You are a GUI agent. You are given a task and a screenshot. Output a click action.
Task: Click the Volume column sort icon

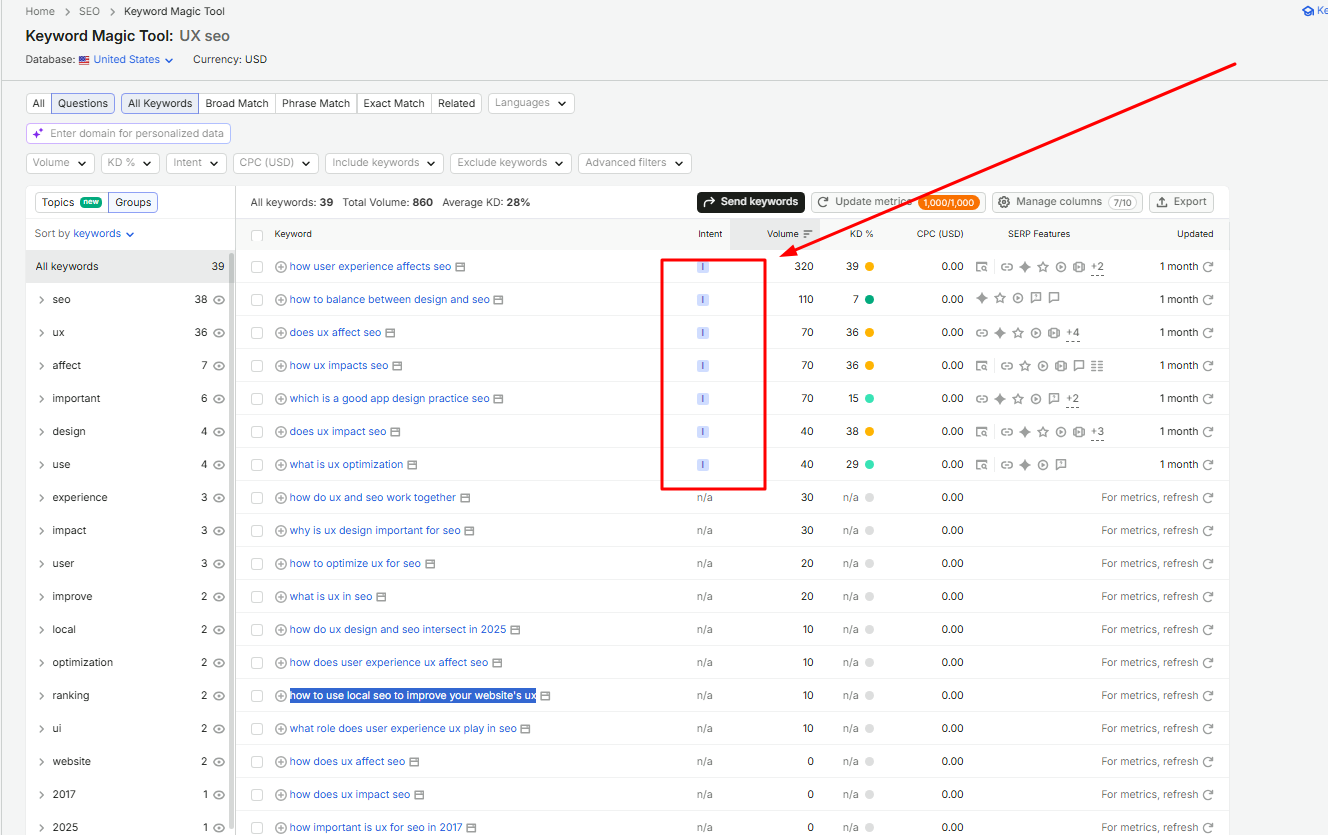point(808,234)
